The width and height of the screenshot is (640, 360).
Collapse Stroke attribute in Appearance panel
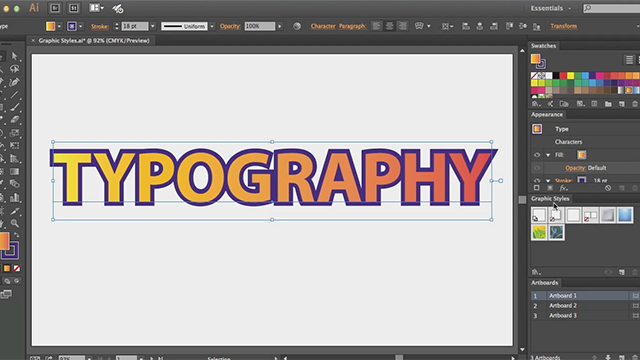click(x=548, y=180)
